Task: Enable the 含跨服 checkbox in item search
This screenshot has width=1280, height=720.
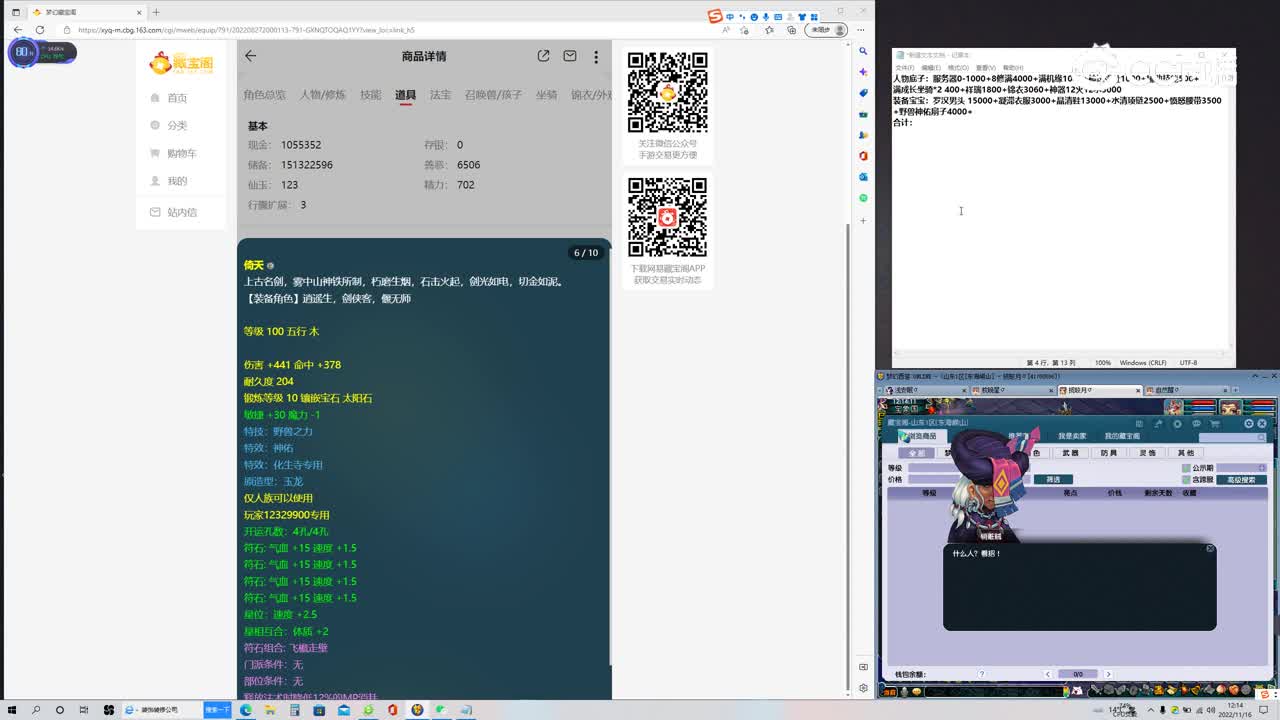Action: tap(1185, 479)
